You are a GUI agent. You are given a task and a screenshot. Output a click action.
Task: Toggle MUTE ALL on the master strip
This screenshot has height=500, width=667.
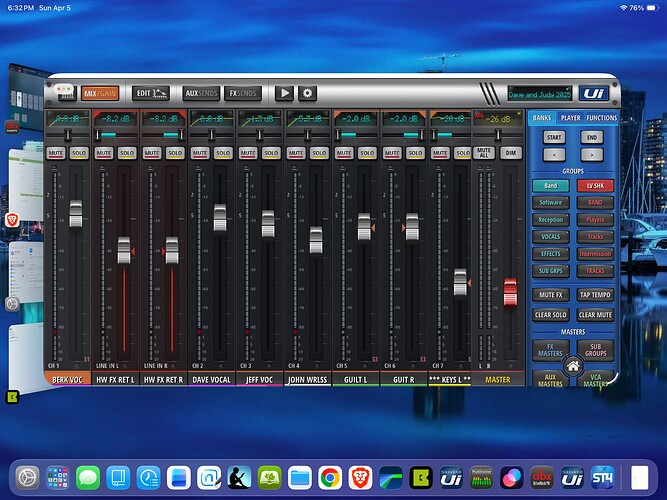[x=485, y=152]
